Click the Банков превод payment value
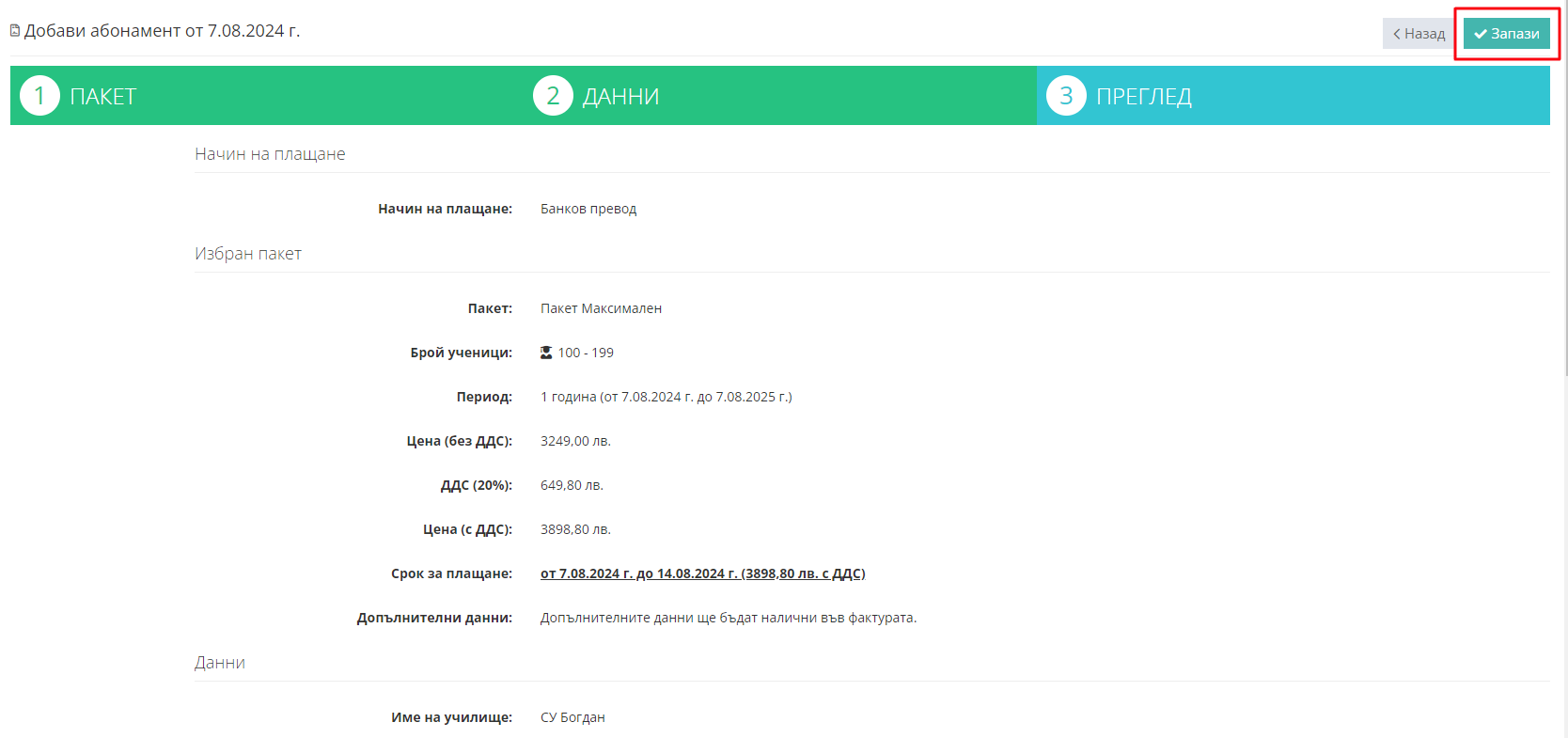The height and width of the screenshot is (738, 1568). (588, 209)
